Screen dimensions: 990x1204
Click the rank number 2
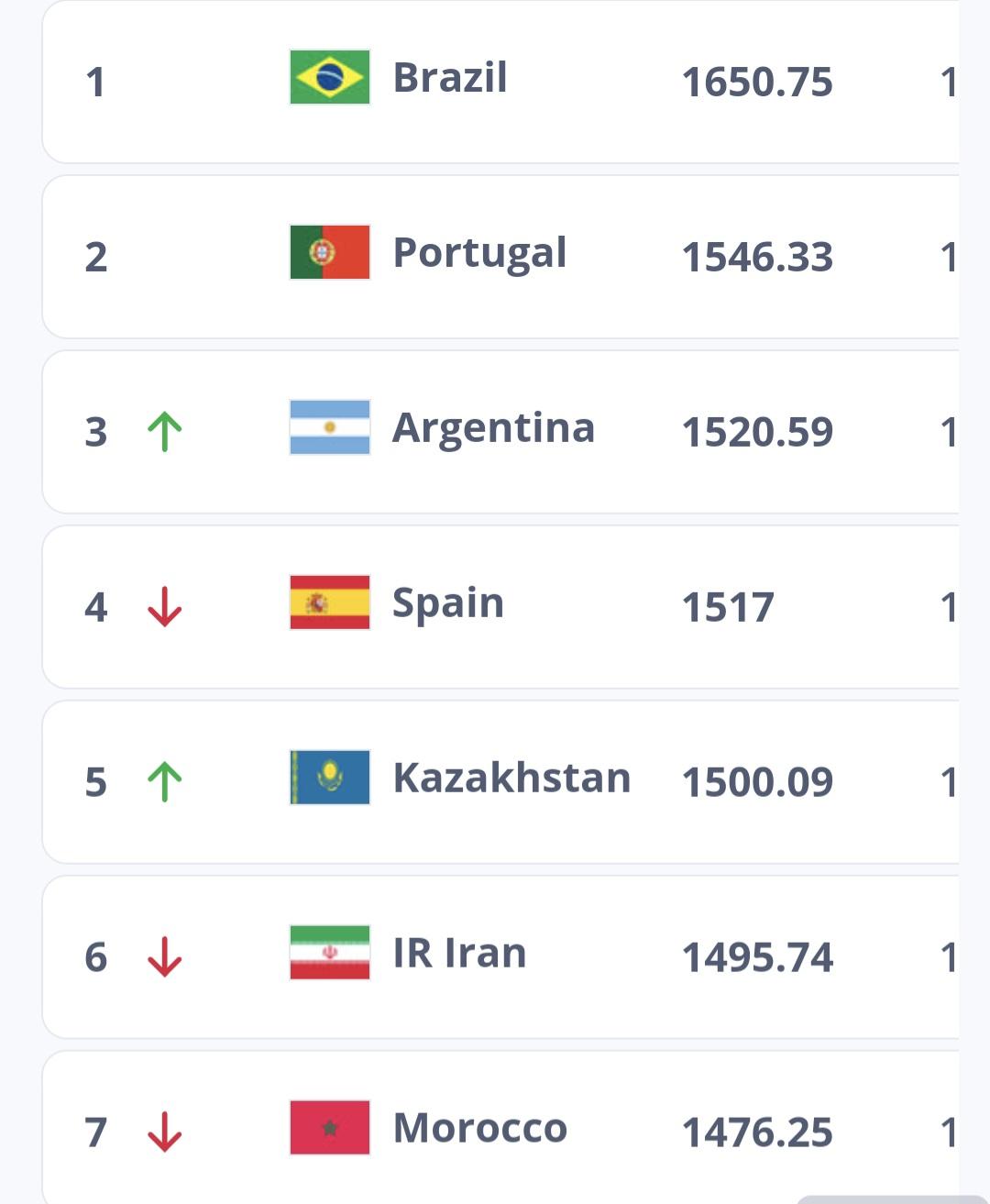[96, 257]
